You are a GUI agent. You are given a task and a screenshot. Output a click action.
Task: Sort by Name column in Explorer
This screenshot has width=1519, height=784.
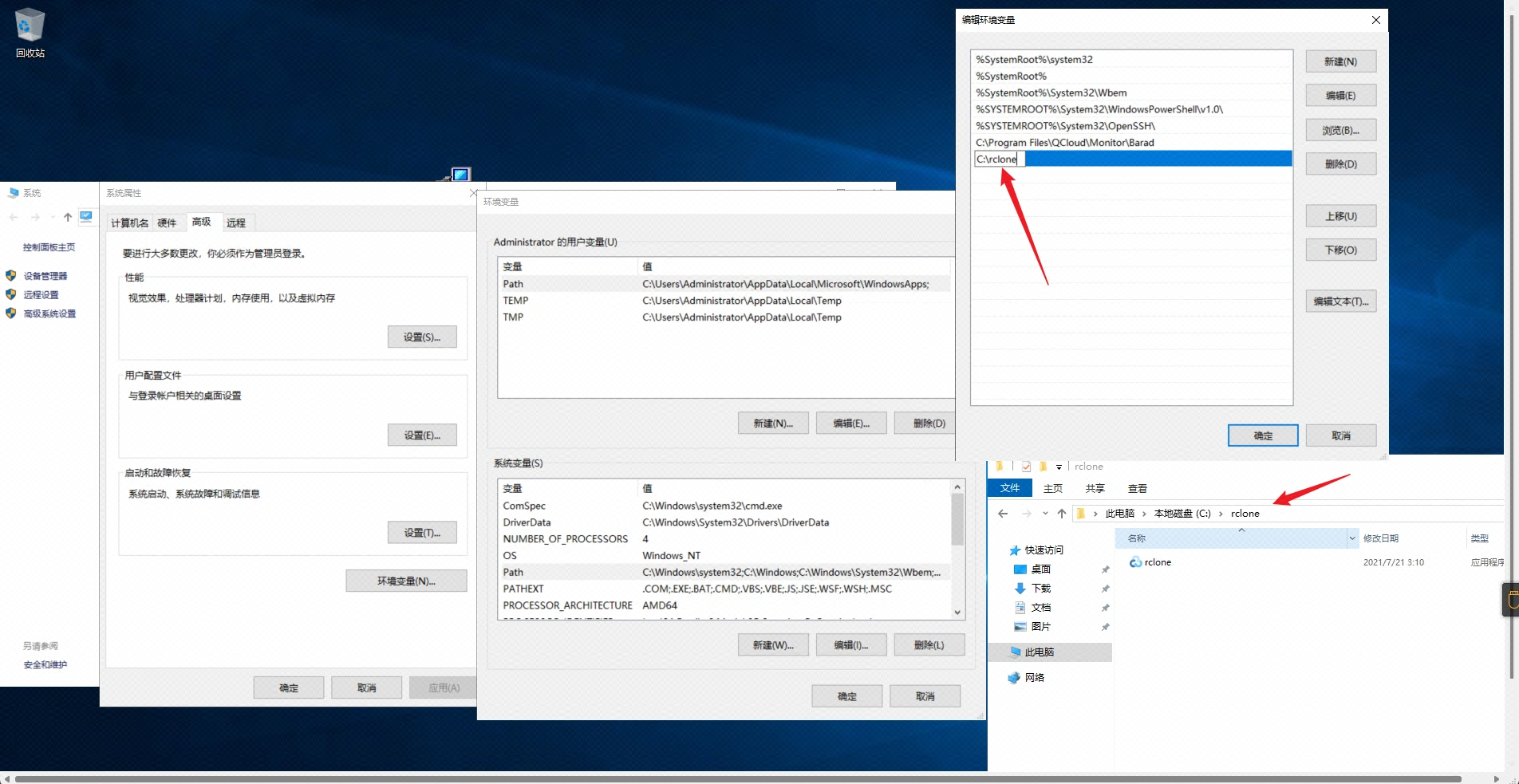[x=1231, y=538]
